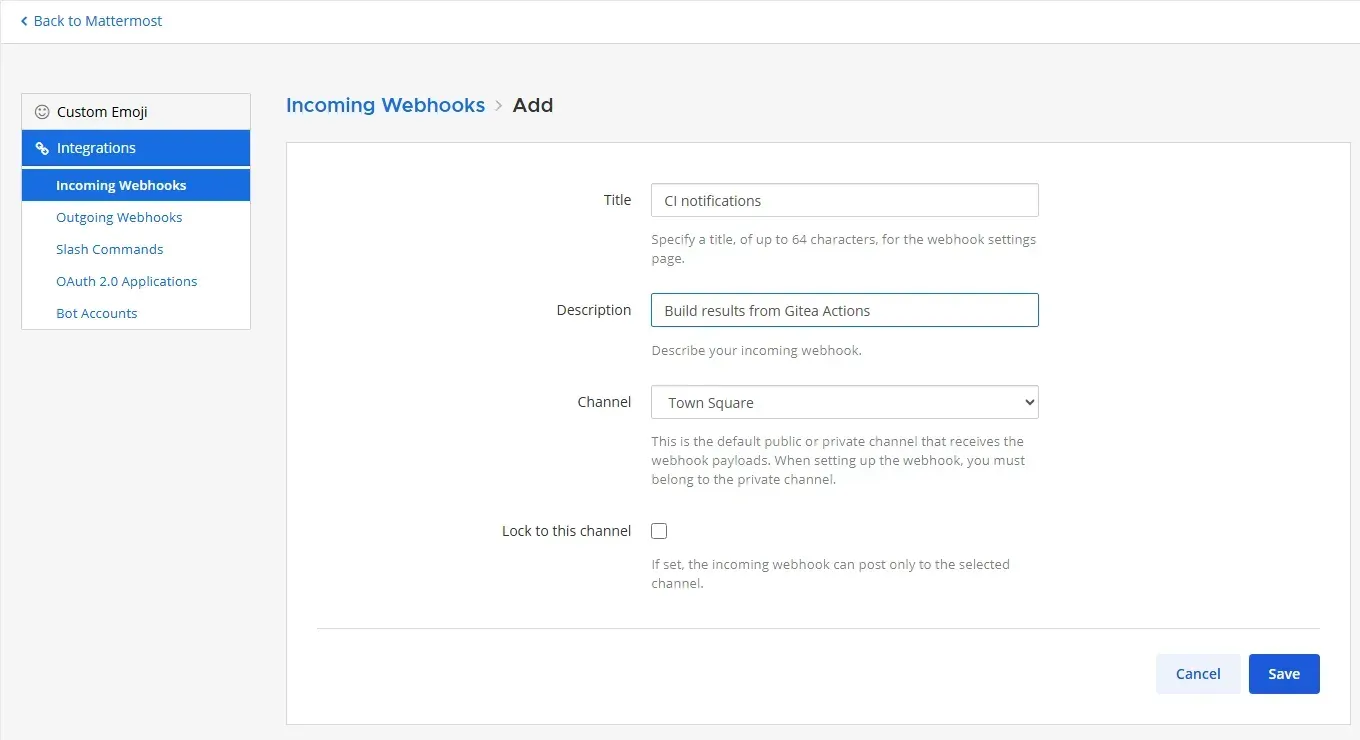Screen dimensions: 1360x740
Task: Click the "Specify a title, of up to 64 characters" hint
Action: (844, 249)
